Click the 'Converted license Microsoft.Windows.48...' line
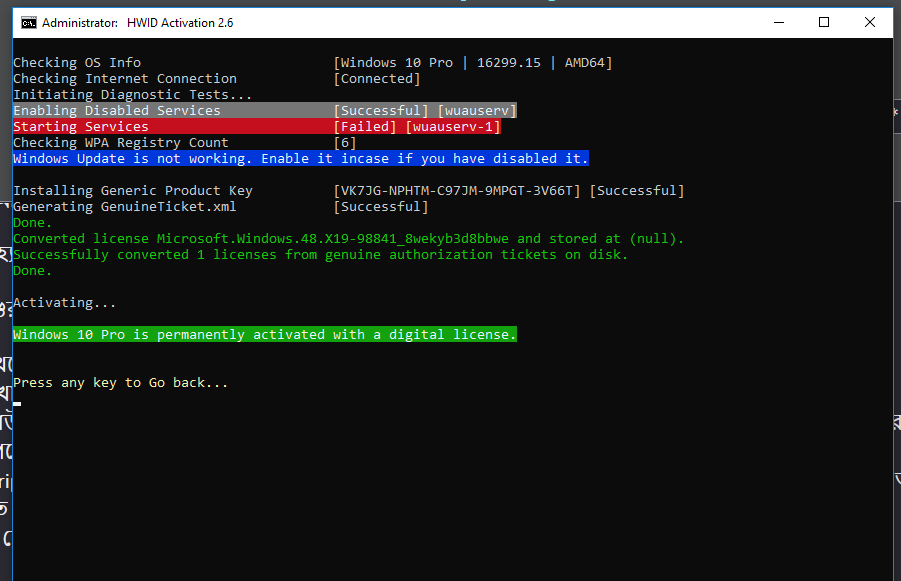Screen dimensions: 901x581 pyautogui.click(x=349, y=238)
